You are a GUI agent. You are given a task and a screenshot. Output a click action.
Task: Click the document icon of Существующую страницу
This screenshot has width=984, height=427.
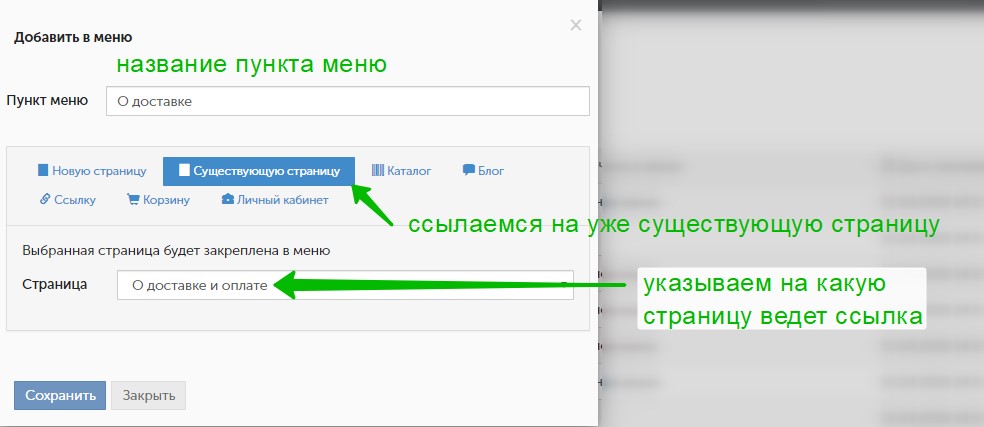[184, 171]
